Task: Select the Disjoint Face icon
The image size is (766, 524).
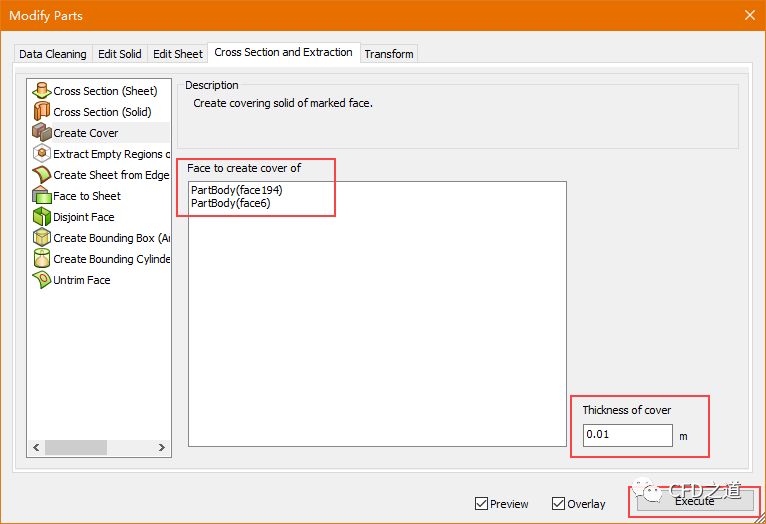Action: click(42, 217)
